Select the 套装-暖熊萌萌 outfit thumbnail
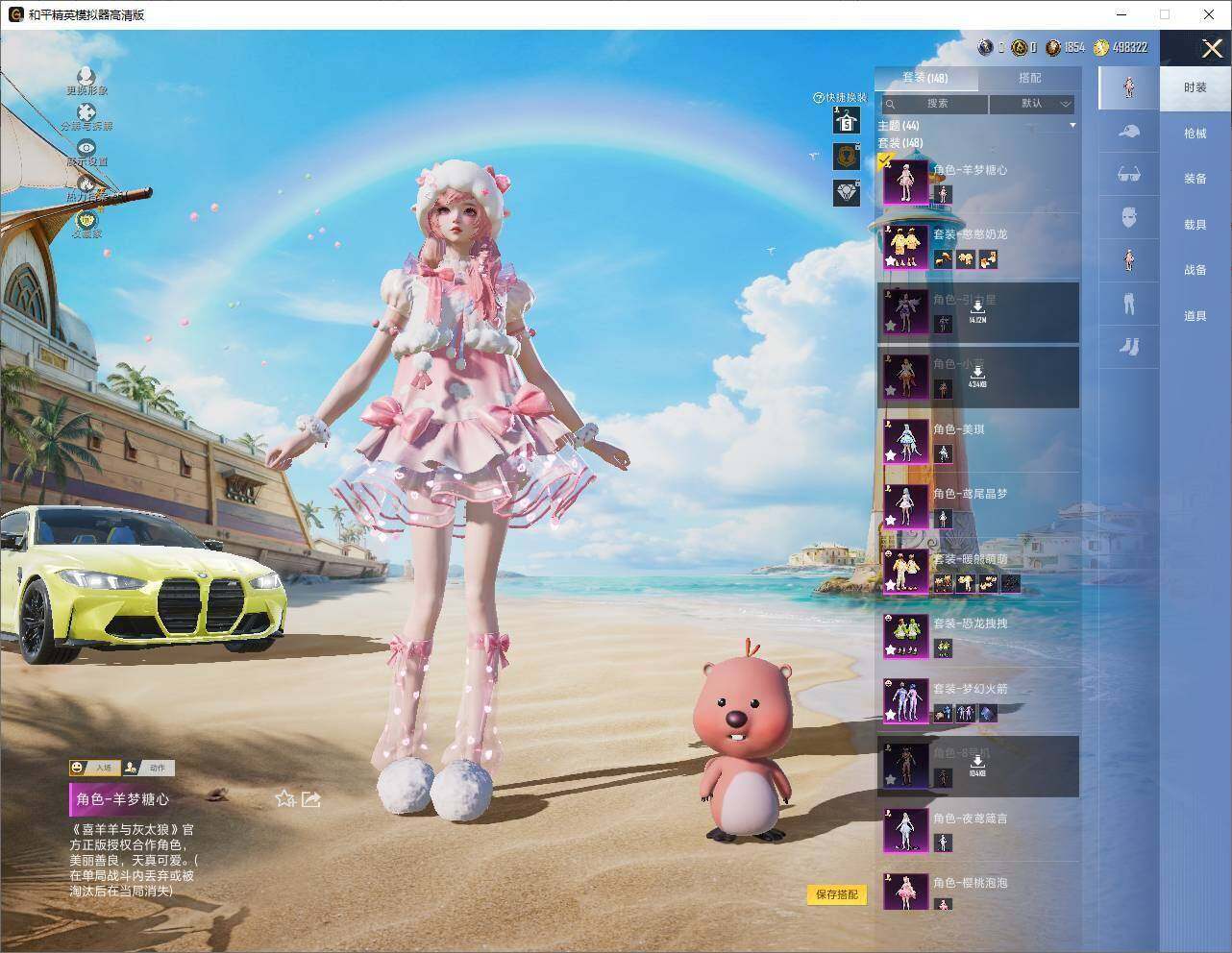The image size is (1232, 953). tap(905, 571)
